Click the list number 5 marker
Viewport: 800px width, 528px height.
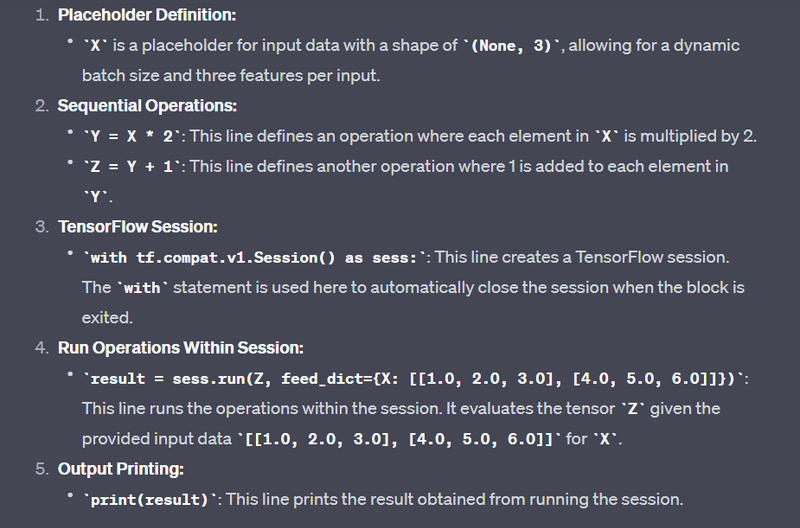41,468
